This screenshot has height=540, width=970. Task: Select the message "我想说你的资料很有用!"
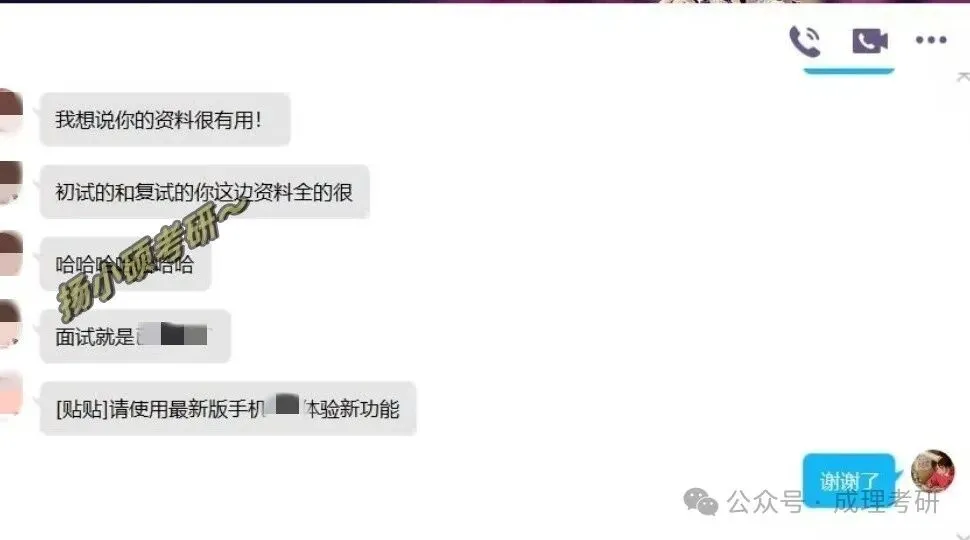click(x=165, y=119)
